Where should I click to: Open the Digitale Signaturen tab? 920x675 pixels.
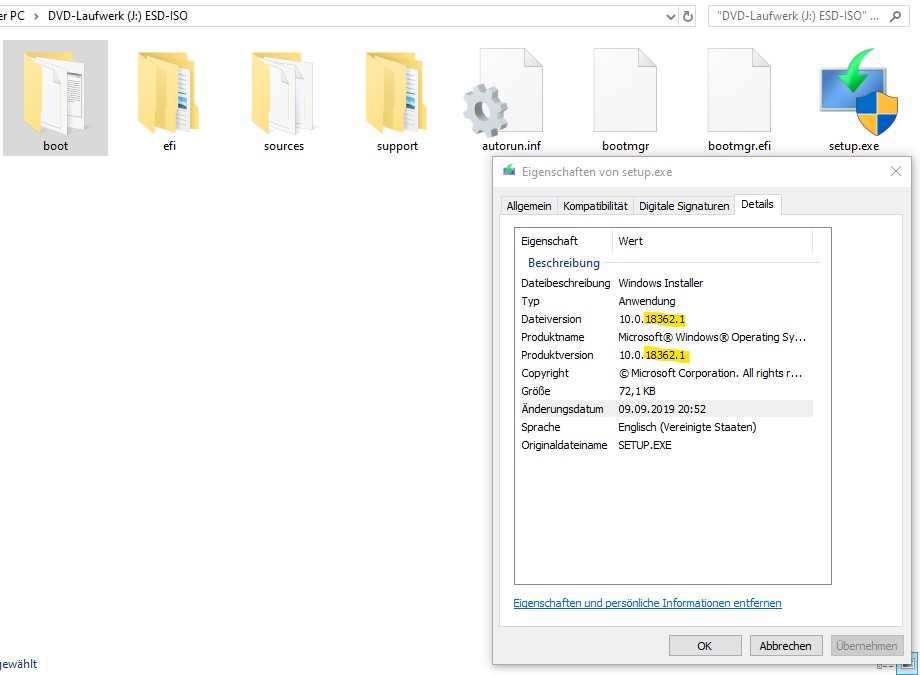tap(684, 206)
